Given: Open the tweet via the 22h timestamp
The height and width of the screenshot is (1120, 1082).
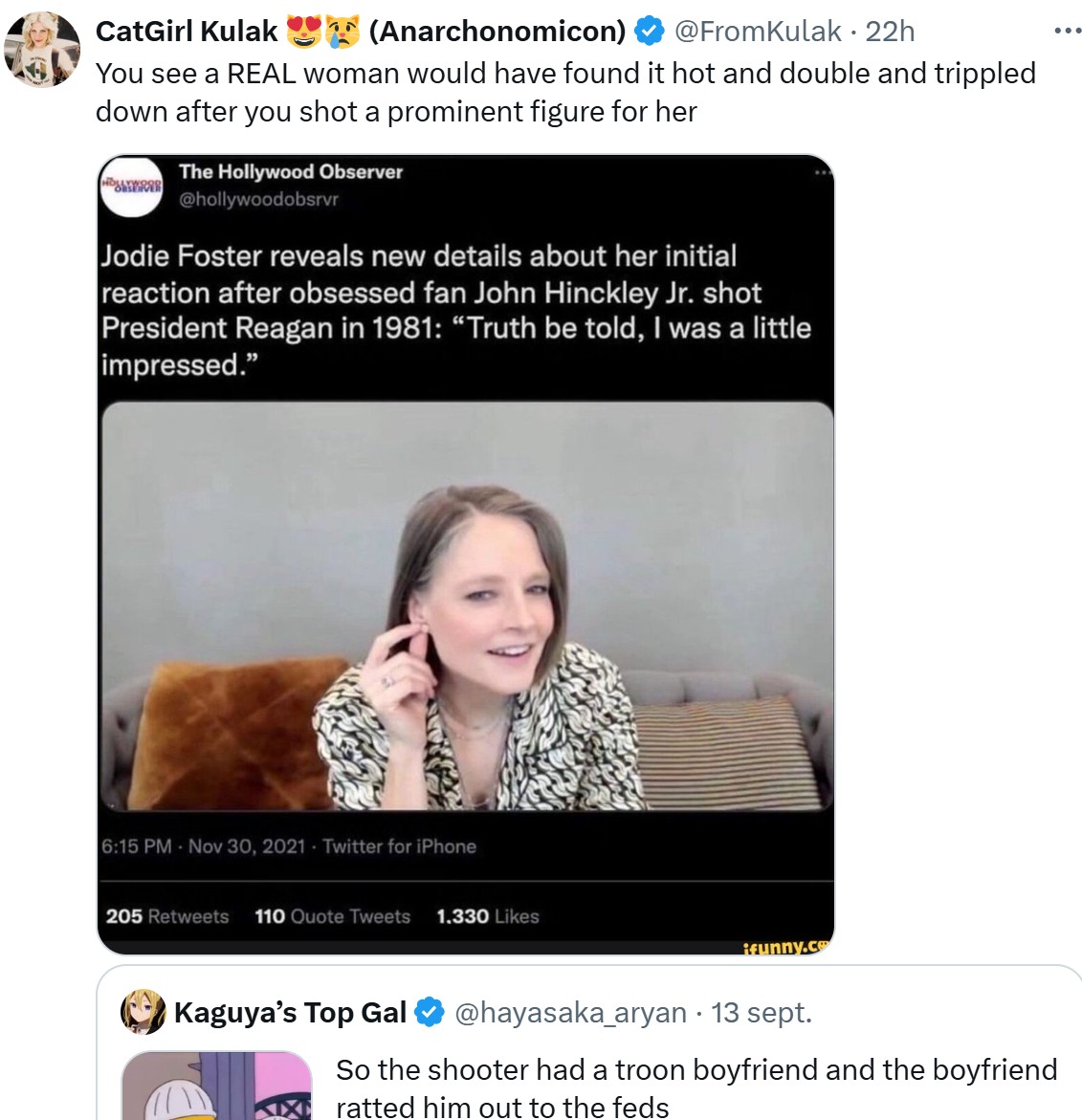Looking at the screenshot, I should click(x=891, y=32).
